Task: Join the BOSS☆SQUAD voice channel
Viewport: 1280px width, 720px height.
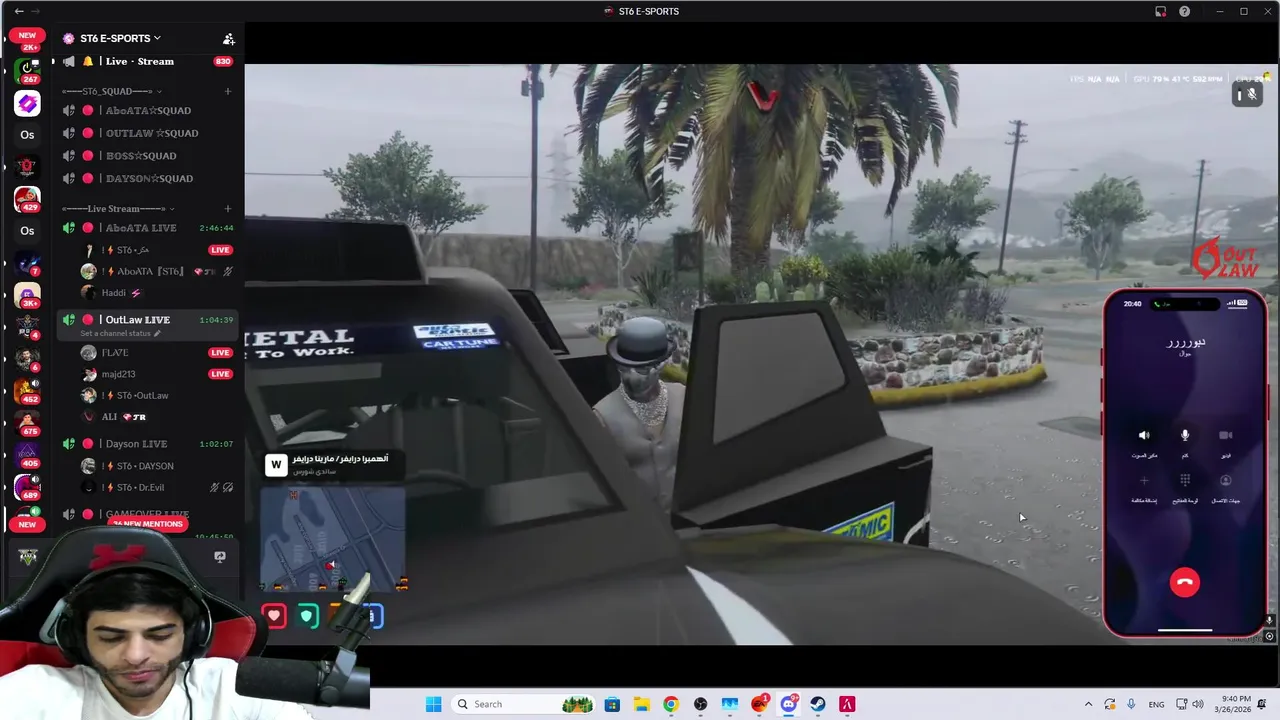Action: pos(148,156)
